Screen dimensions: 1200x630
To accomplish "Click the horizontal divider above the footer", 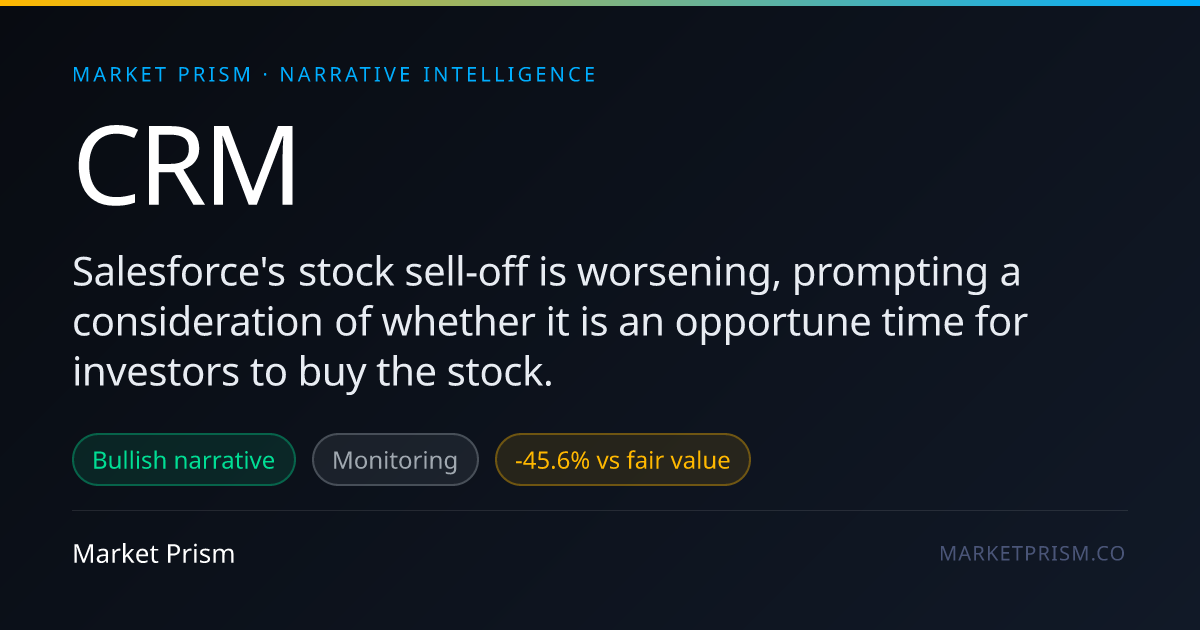I will click(x=600, y=510).
